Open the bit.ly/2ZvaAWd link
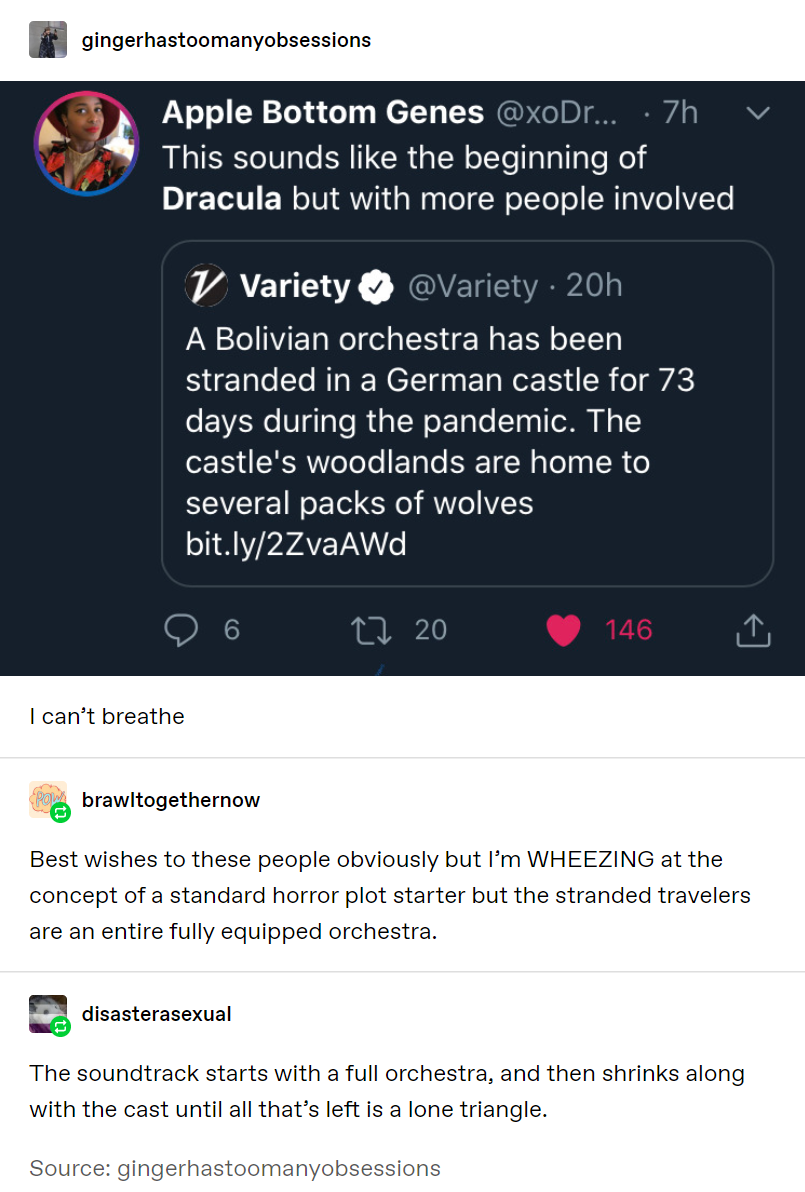 tap(296, 544)
